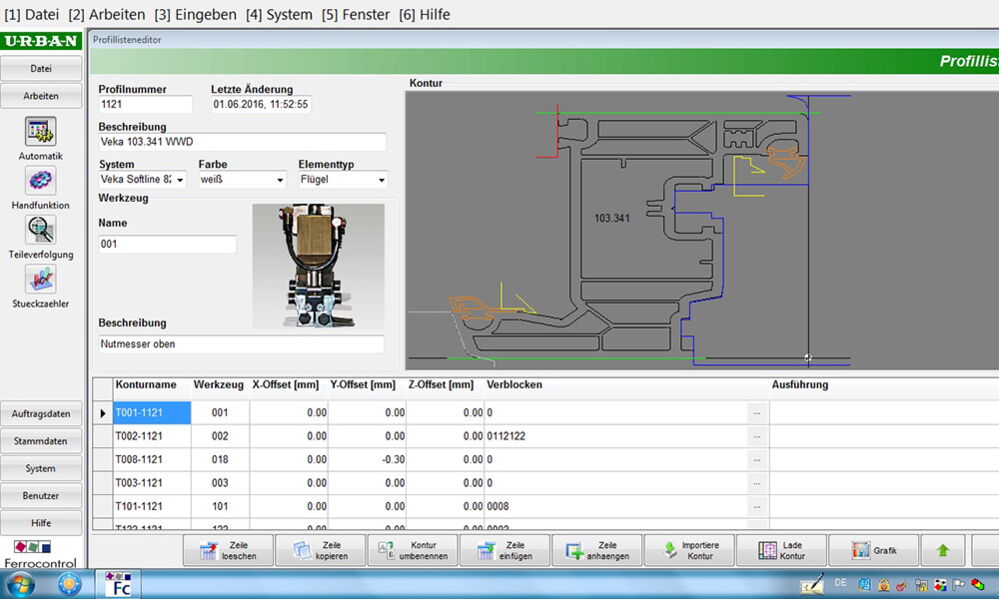Click Zeile kopieren toolbar button

(x=318, y=550)
